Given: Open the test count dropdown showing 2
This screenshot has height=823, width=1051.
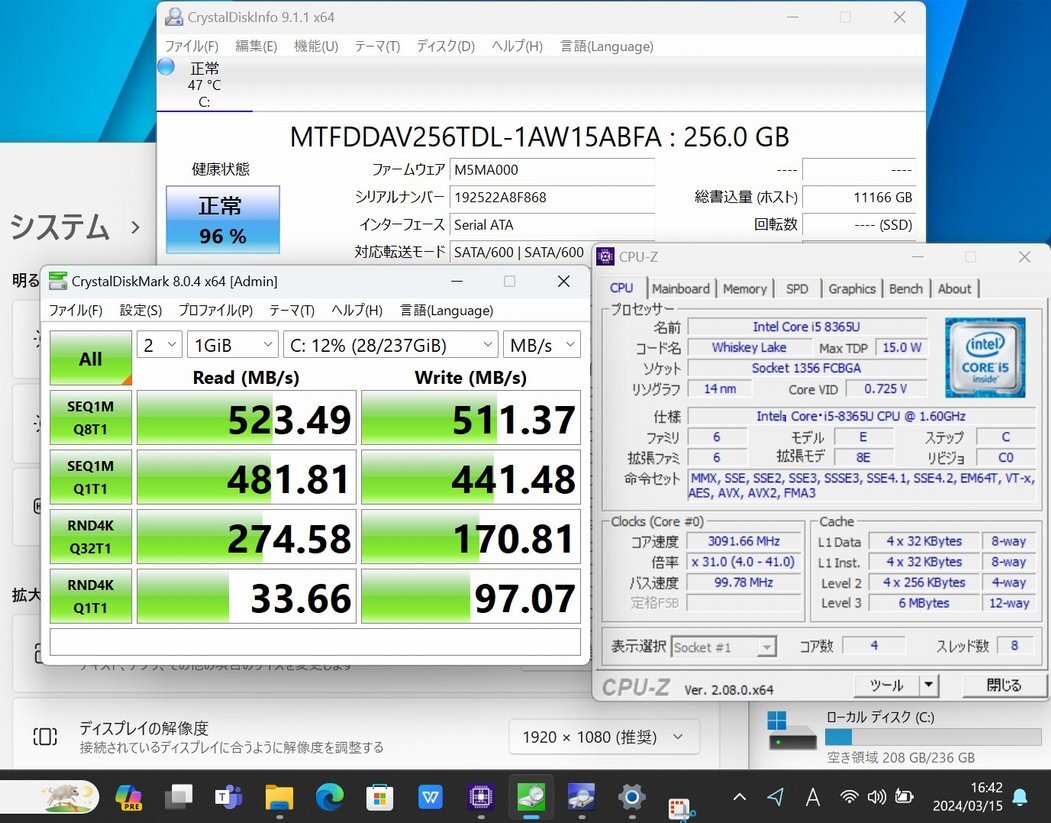Looking at the screenshot, I should [x=159, y=345].
